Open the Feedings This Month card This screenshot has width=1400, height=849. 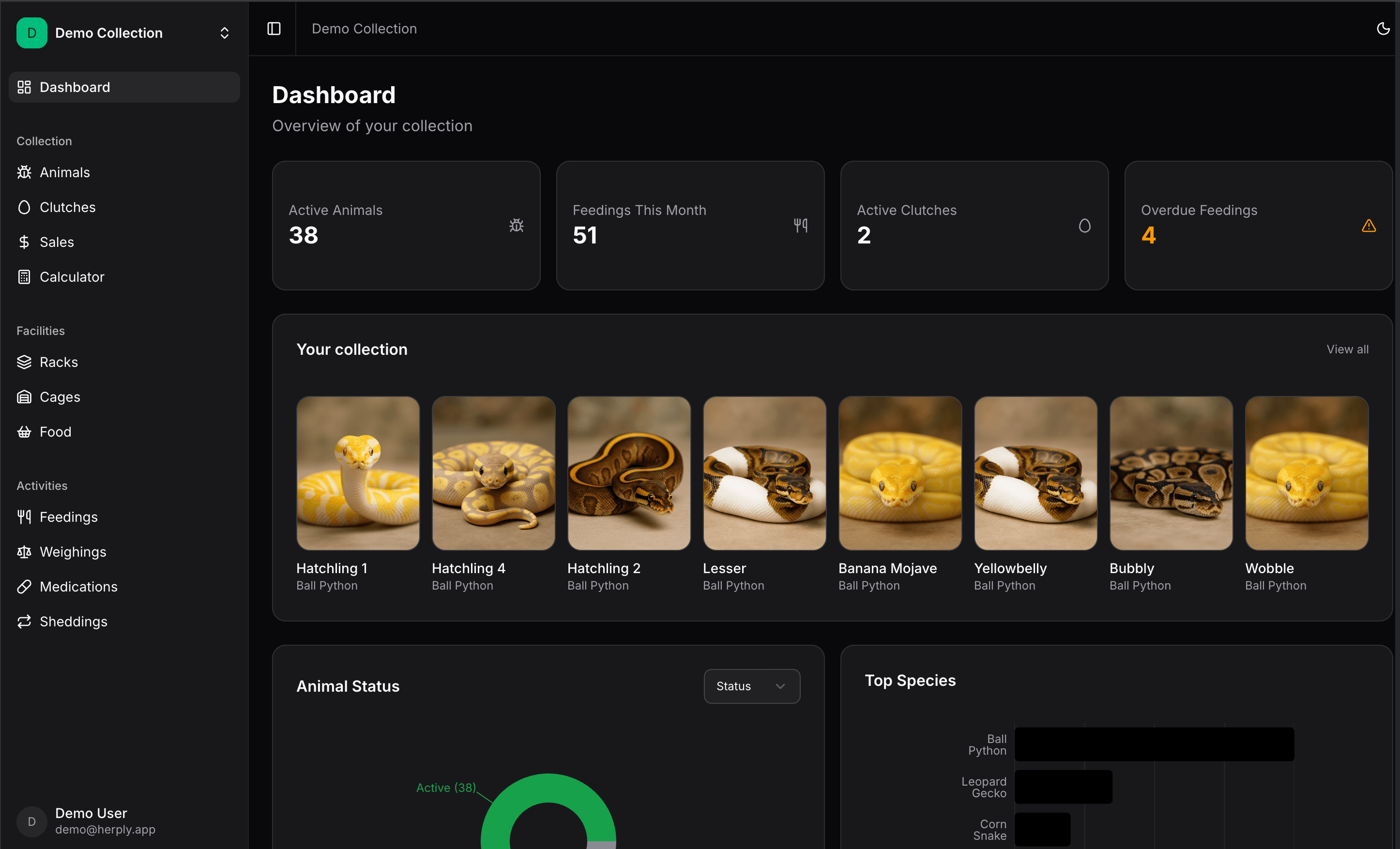pos(690,226)
